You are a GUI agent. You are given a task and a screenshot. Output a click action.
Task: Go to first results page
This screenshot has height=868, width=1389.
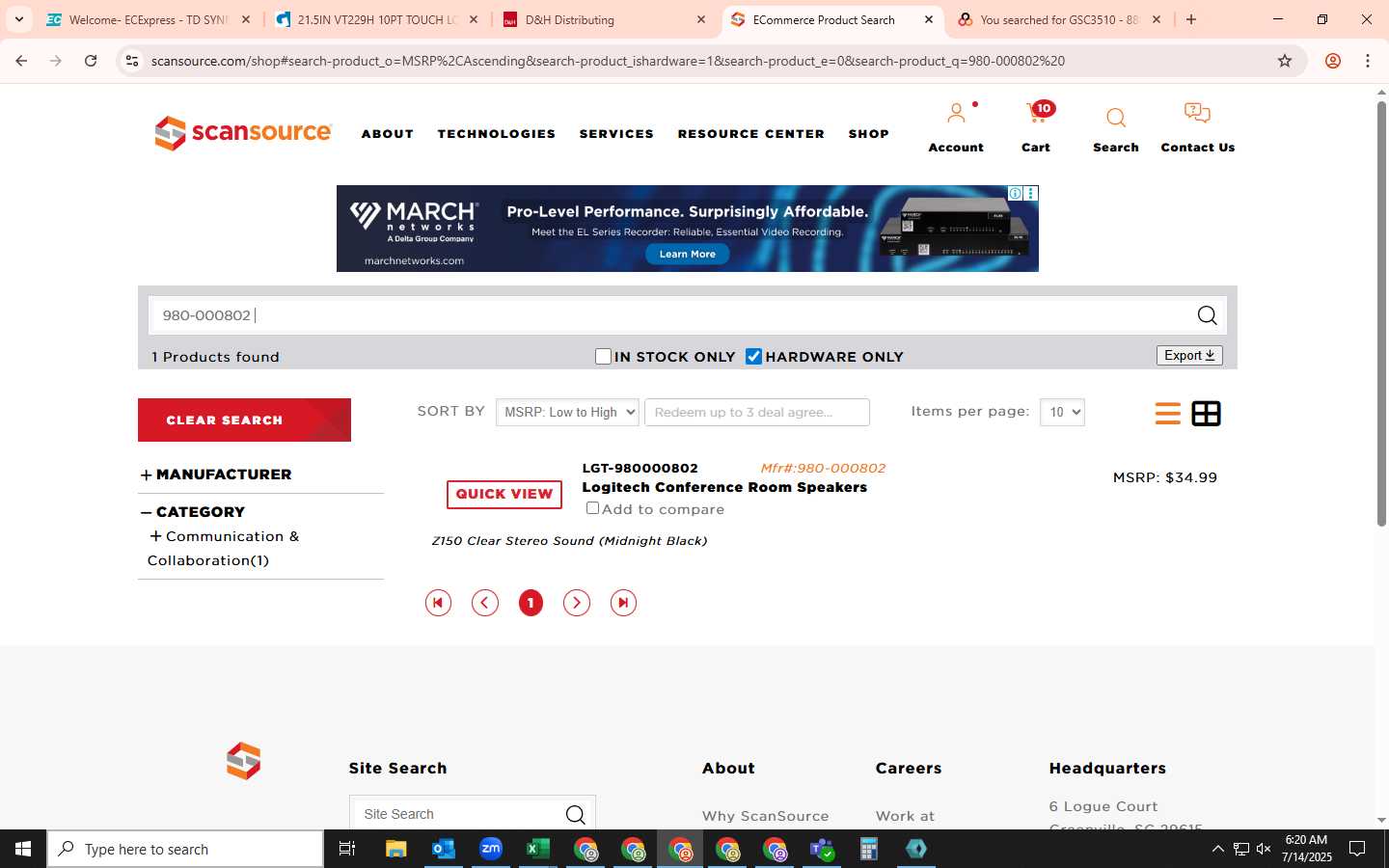pos(438,603)
